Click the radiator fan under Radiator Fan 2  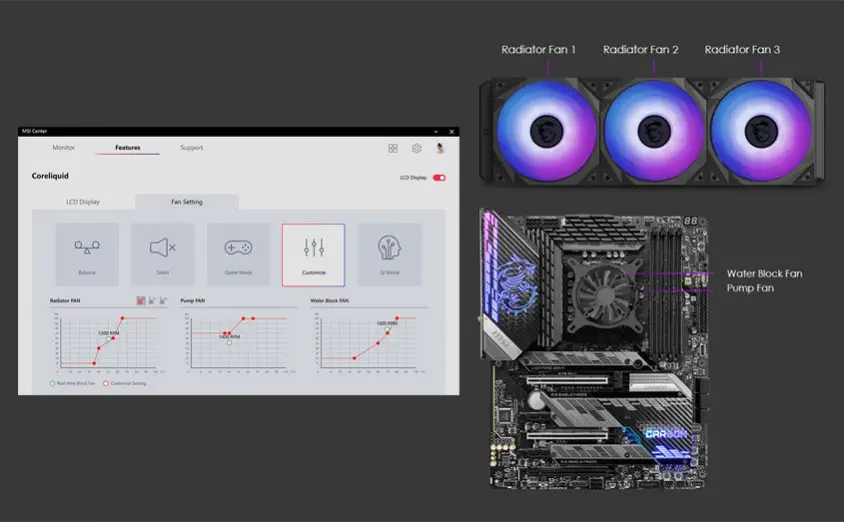click(654, 131)
